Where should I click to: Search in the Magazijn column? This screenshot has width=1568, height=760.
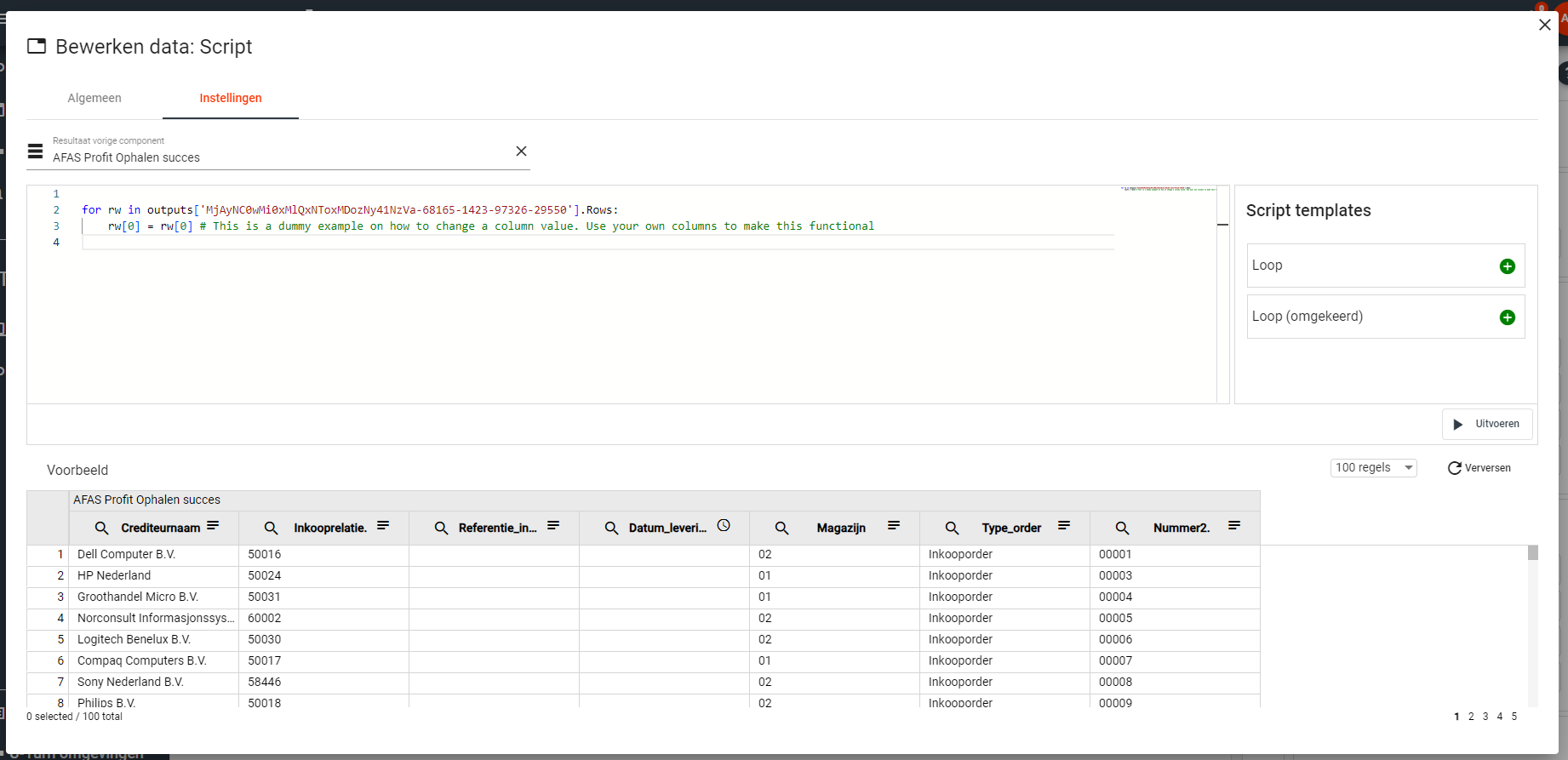tap(781, 529)
